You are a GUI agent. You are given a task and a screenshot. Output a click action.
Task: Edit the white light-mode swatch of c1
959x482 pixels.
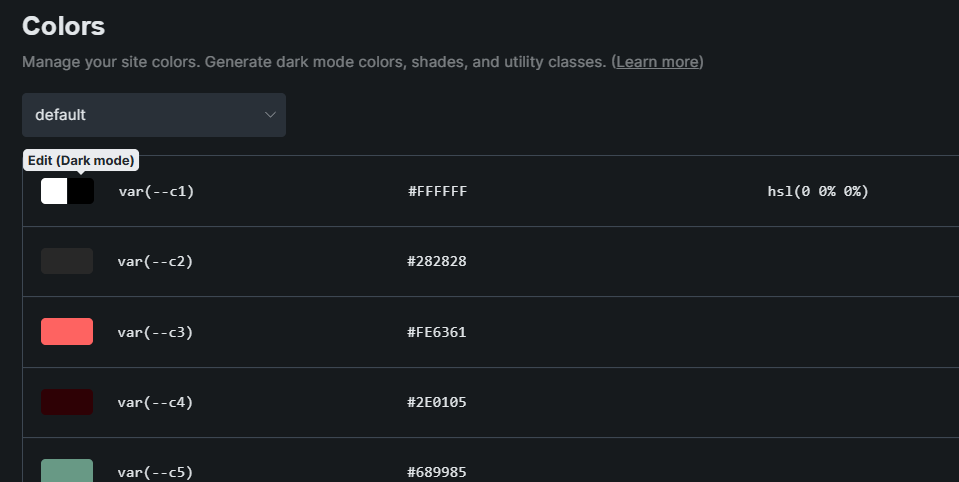54,191
